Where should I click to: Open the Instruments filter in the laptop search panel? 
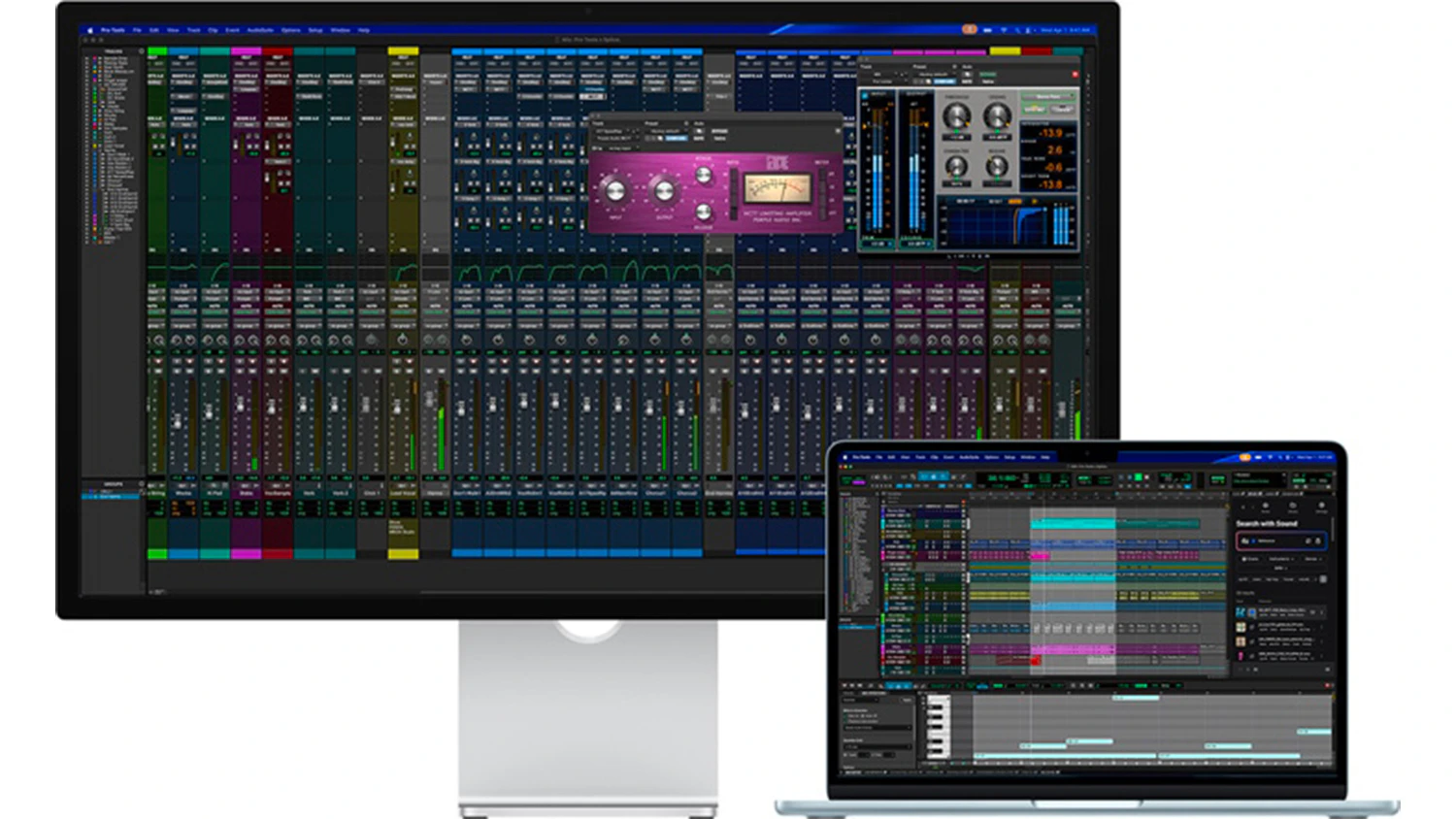pos(1281,559)
